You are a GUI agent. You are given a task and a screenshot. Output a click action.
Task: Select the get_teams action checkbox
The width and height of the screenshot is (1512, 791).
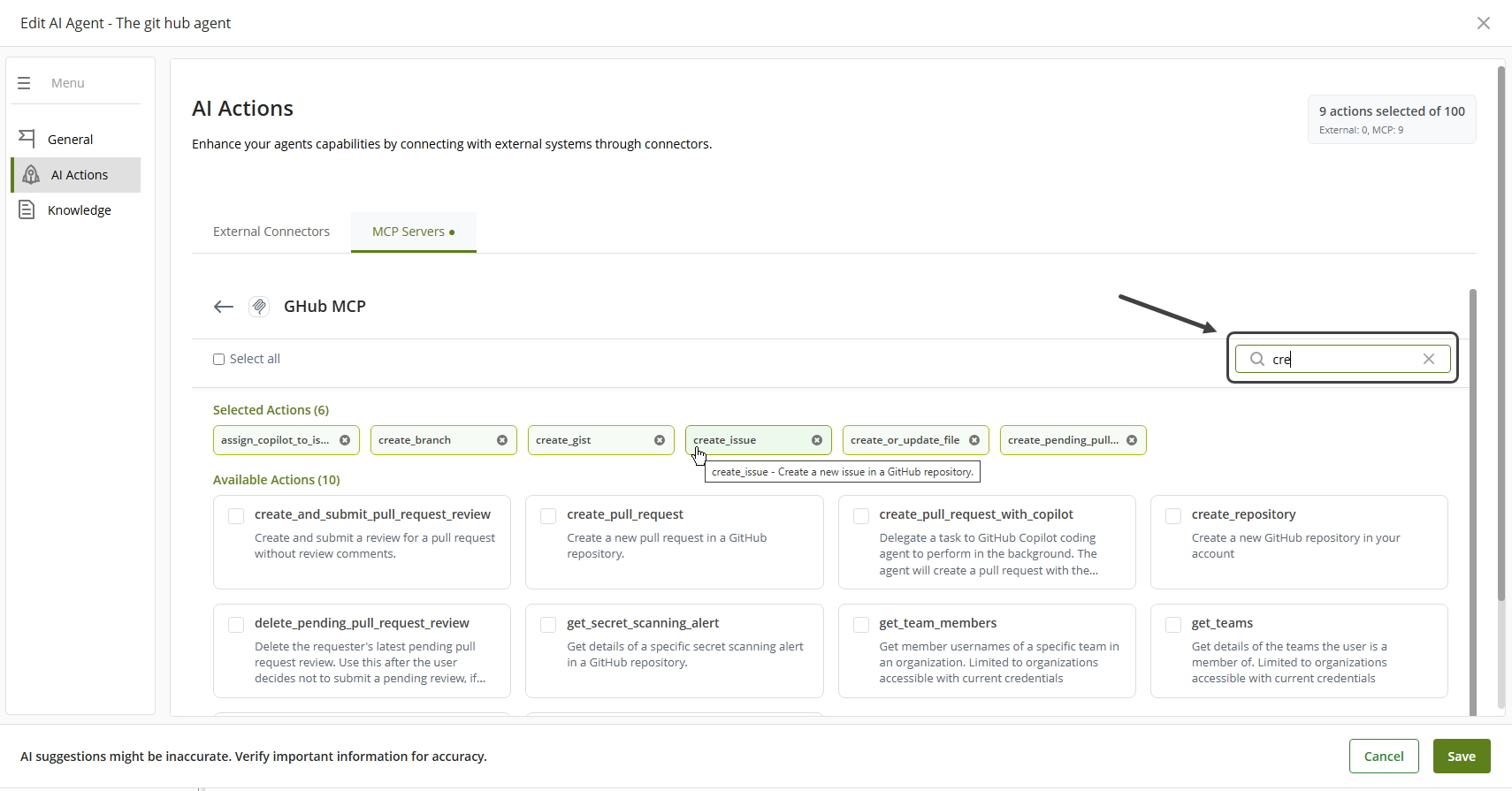pyautogui.click(x=1173, y=625)
